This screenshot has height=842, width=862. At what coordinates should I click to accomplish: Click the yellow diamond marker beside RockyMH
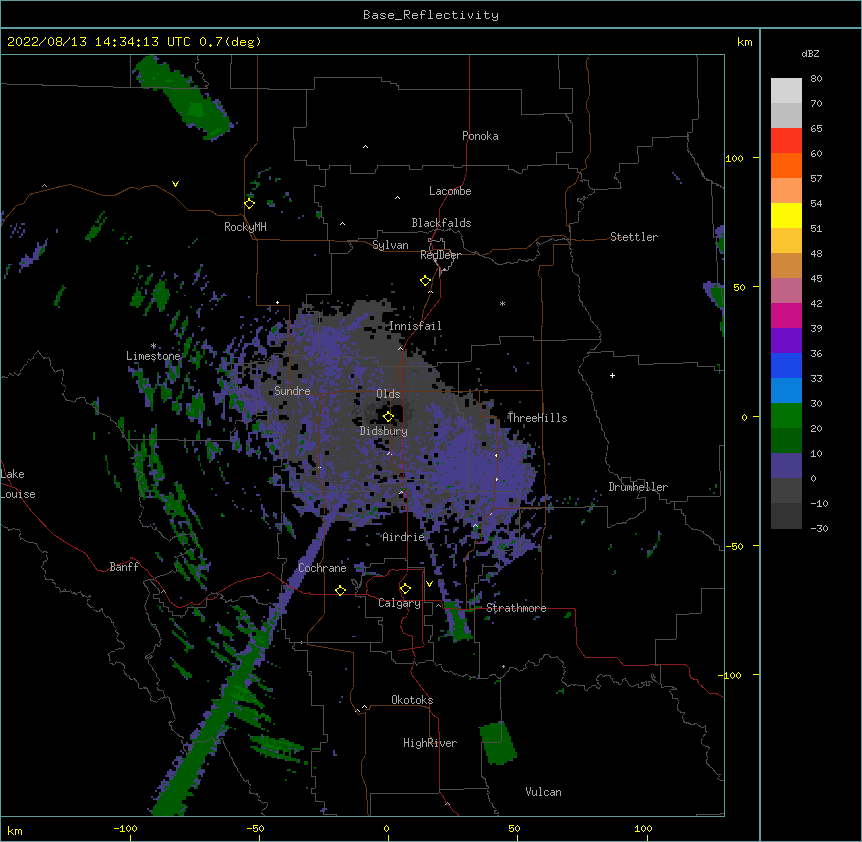[250, 204]
